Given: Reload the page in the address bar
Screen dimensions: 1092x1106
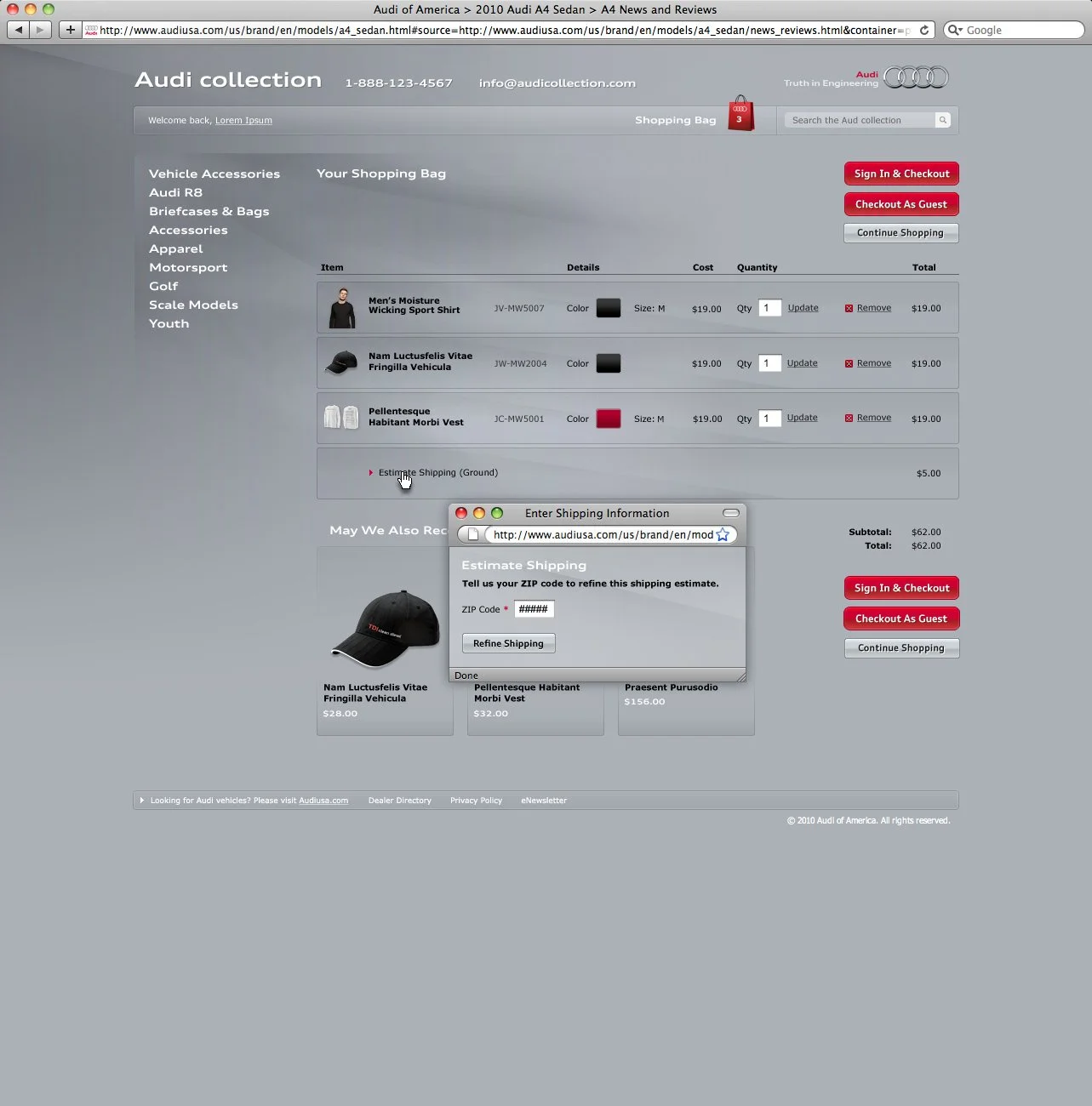Looking at the screenshot, I should (923, 30).
